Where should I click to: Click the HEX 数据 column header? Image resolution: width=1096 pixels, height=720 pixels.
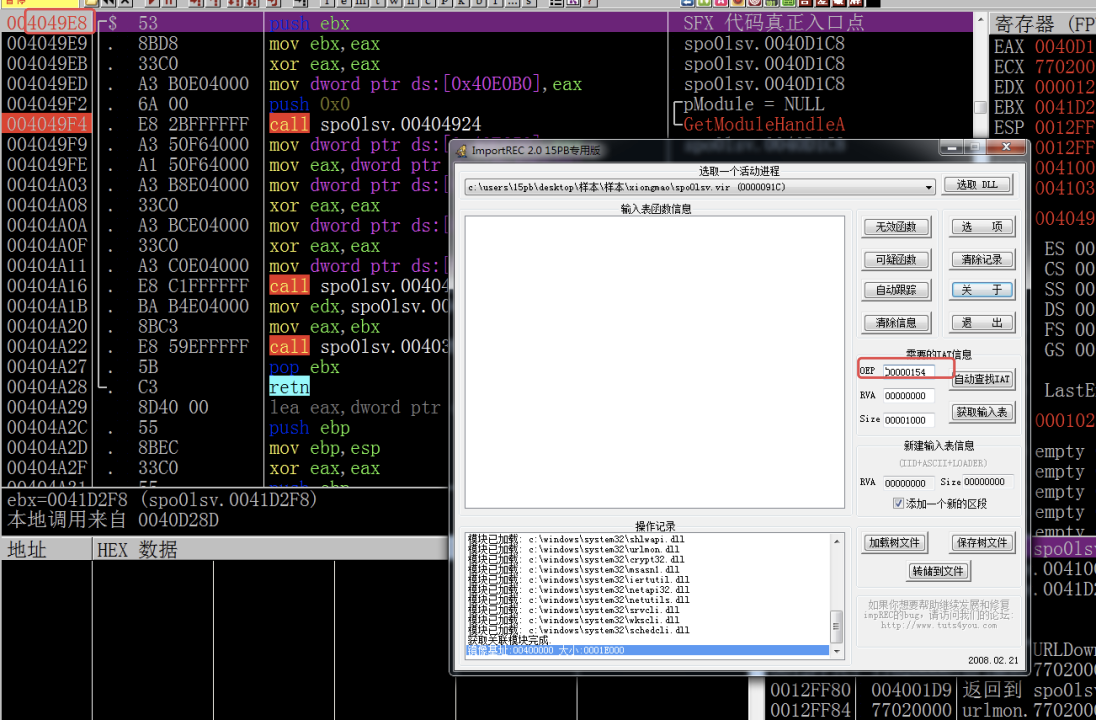pyautogui.click(x=137, y=549)
